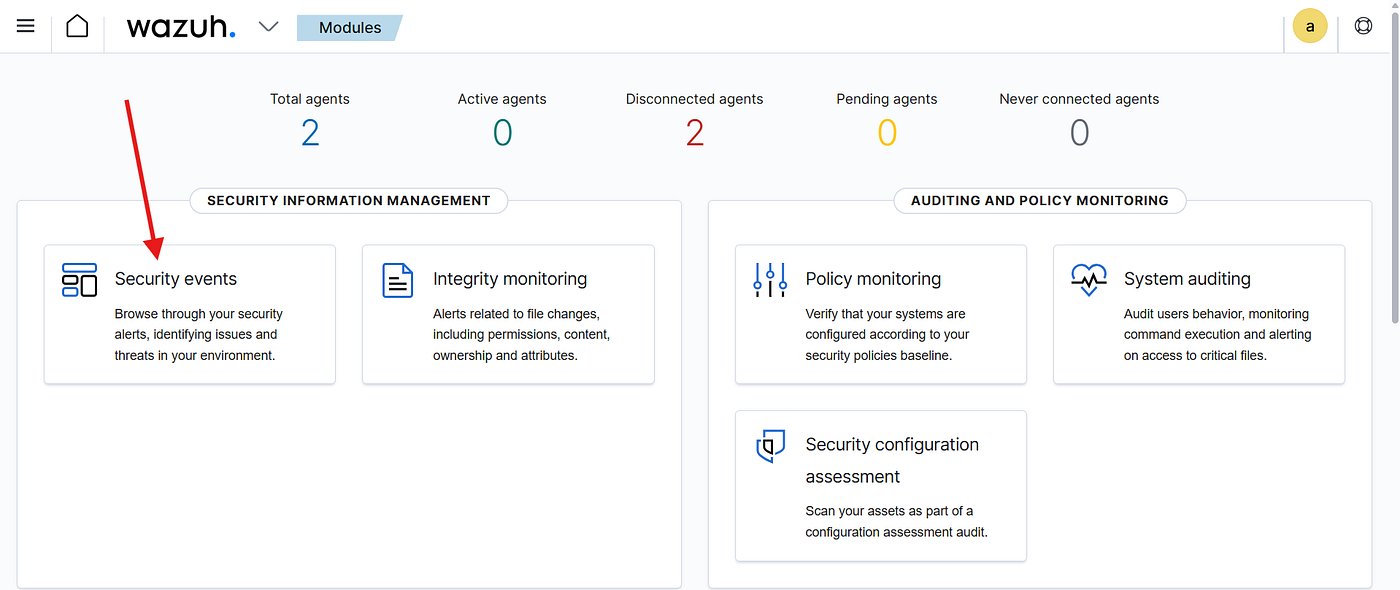Click the System auditing heartbeat icon

(x=1088, y=280)
